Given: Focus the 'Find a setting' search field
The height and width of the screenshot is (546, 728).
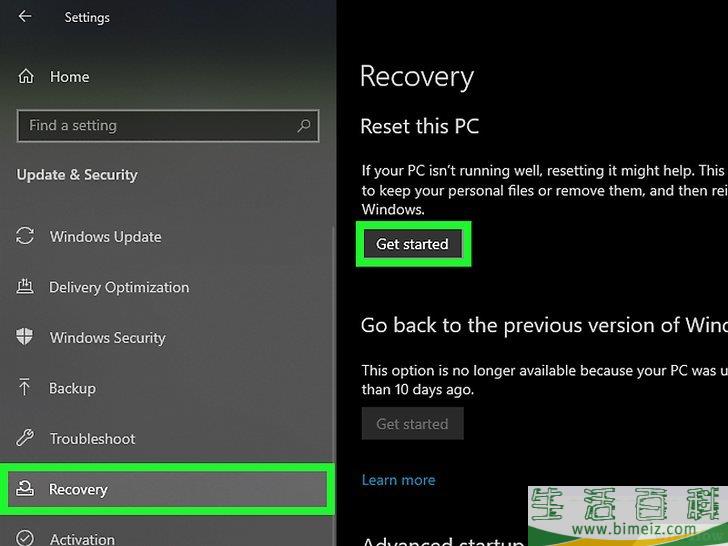Looking at the screenshot, I should click(x=155, y=126).
